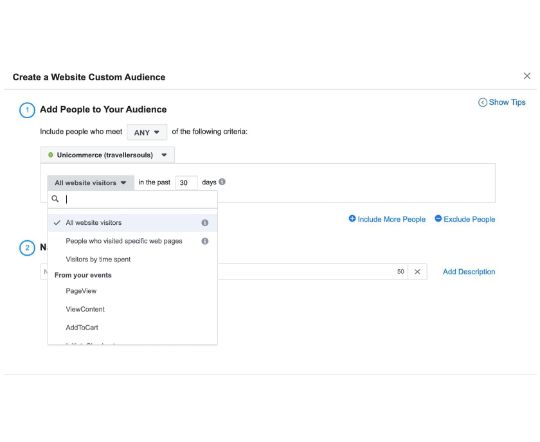Clear the audience name with X button
This screenshot has height=442, width=540.
pos(417,272)
